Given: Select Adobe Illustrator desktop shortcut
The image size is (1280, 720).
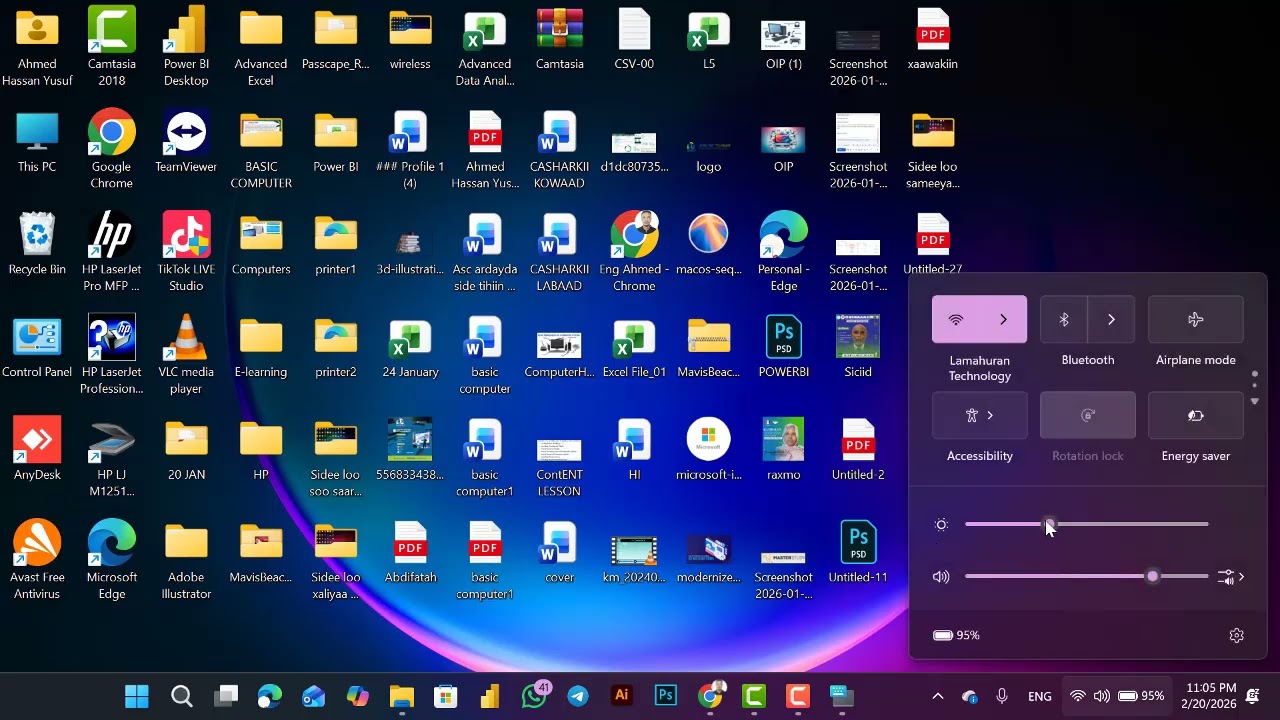Looking at the screenshot, I should tap(186, 560).
